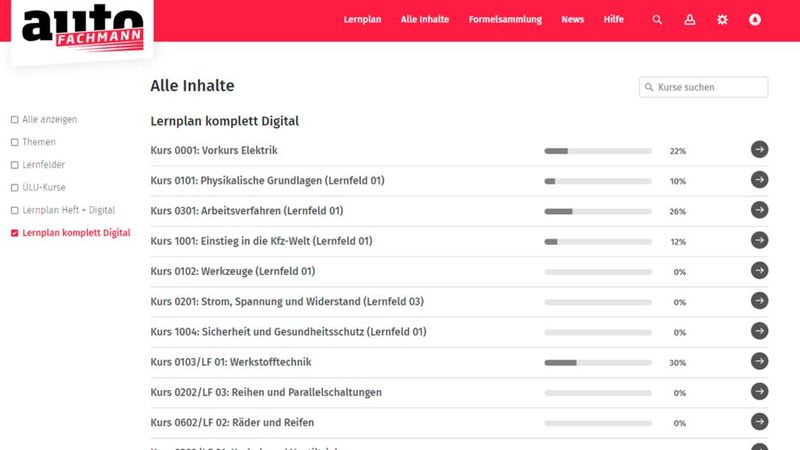The image size is (800, 450).
Task: Open the Formelsammlung menu item
Action: (x=505, y=19)
